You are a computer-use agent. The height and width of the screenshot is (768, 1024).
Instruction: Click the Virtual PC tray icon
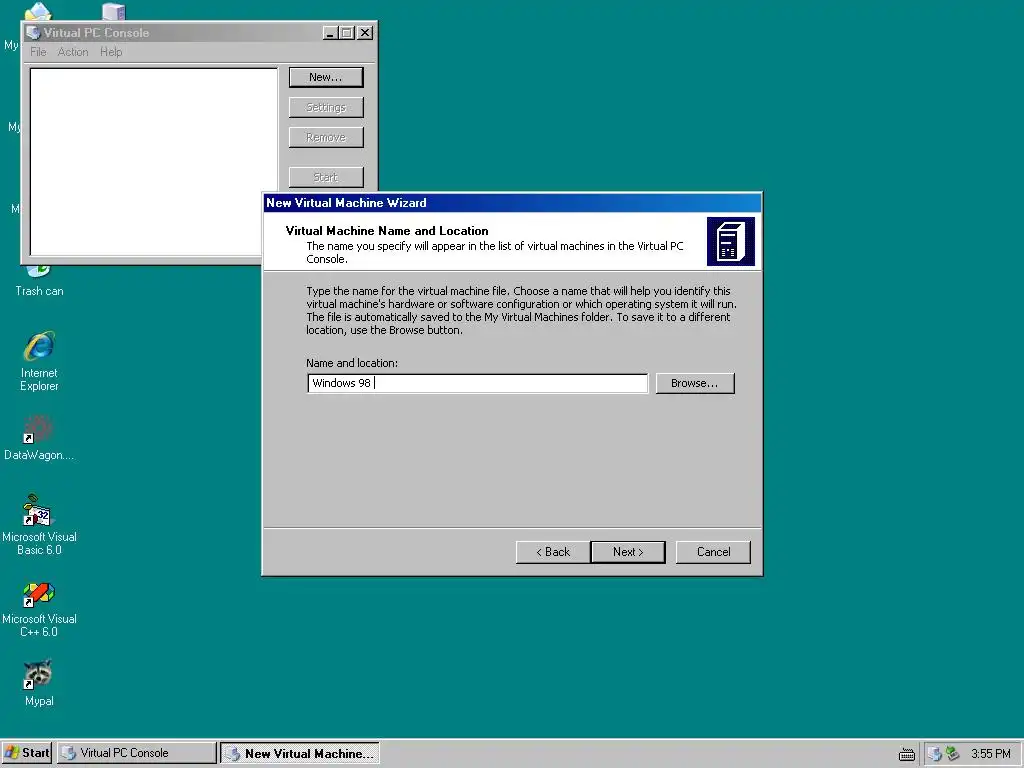click(x=935, y=754)
